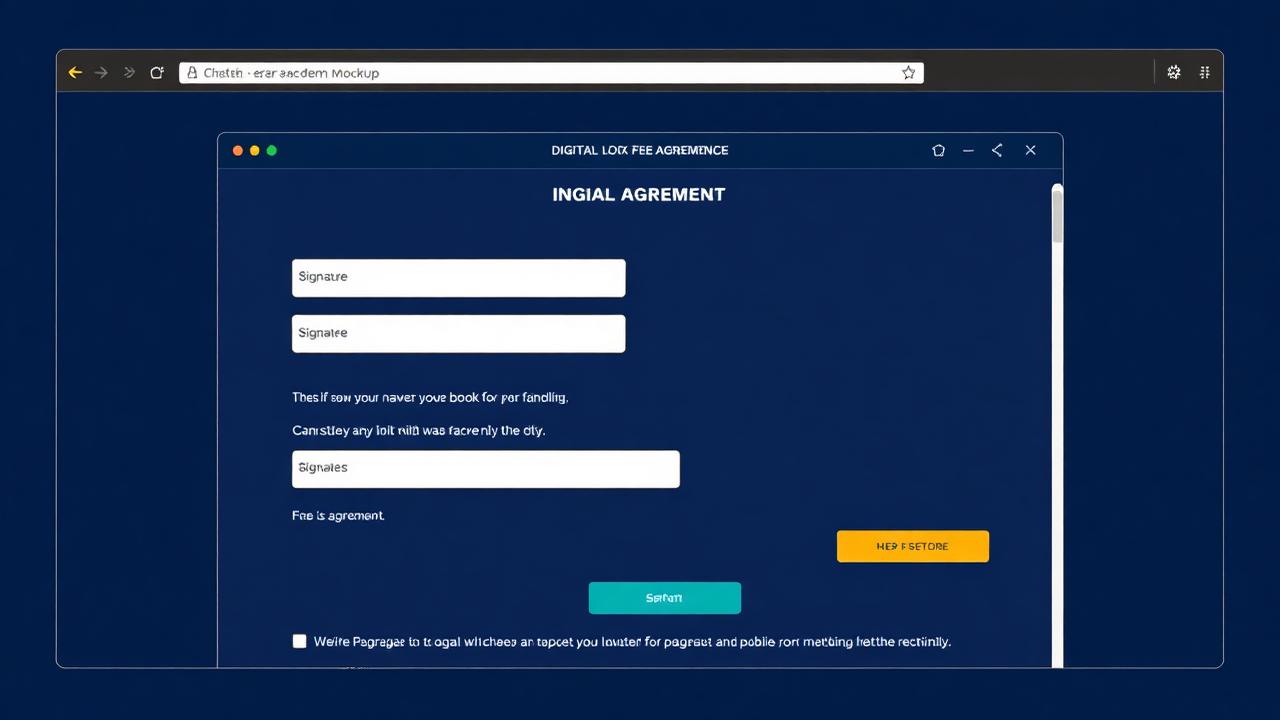1280x720 pixels.
Task: Tick the agreement checkbox at bottom
Action: (299, 641)
